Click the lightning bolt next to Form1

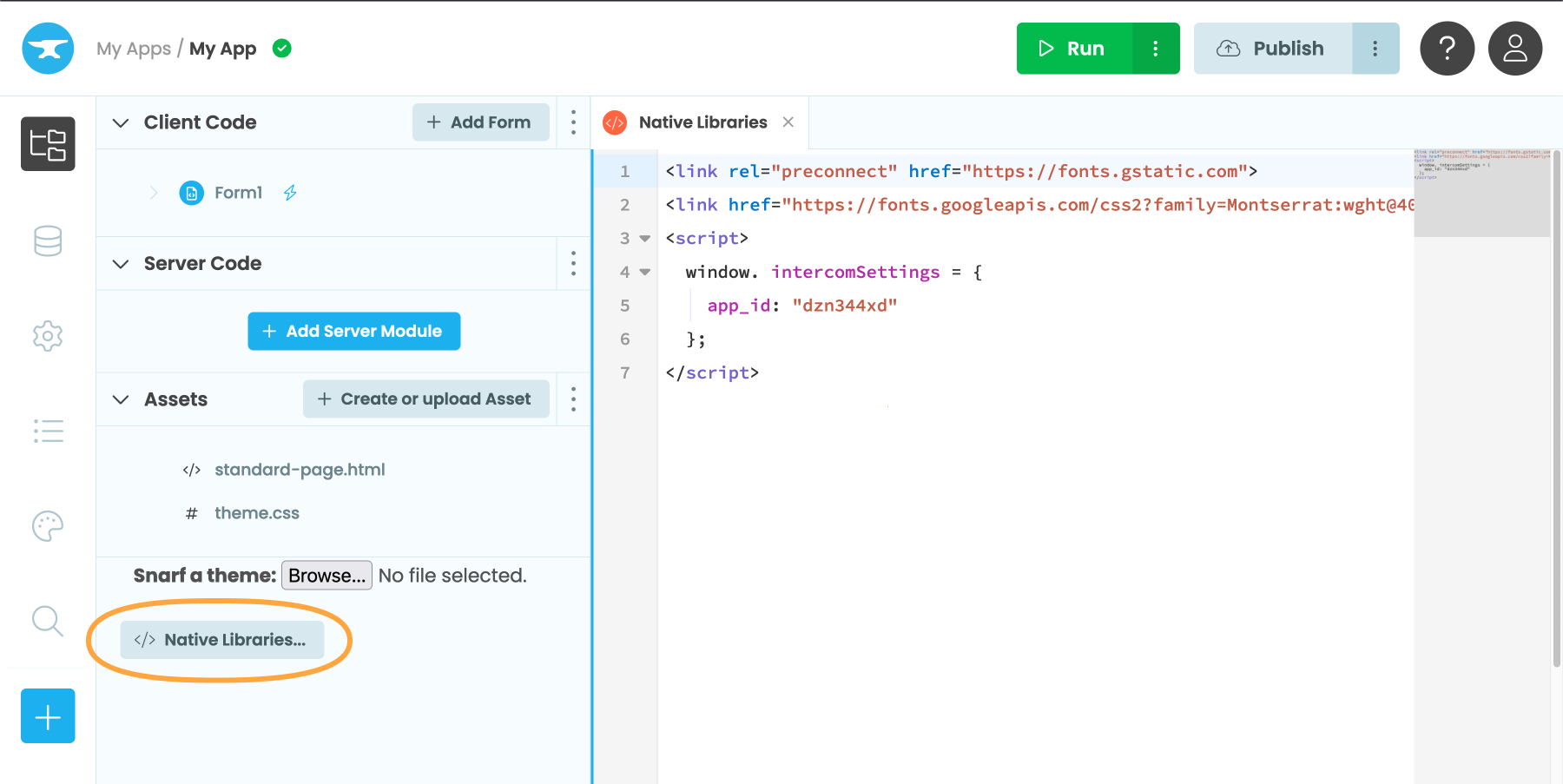(x=289, y=193)
